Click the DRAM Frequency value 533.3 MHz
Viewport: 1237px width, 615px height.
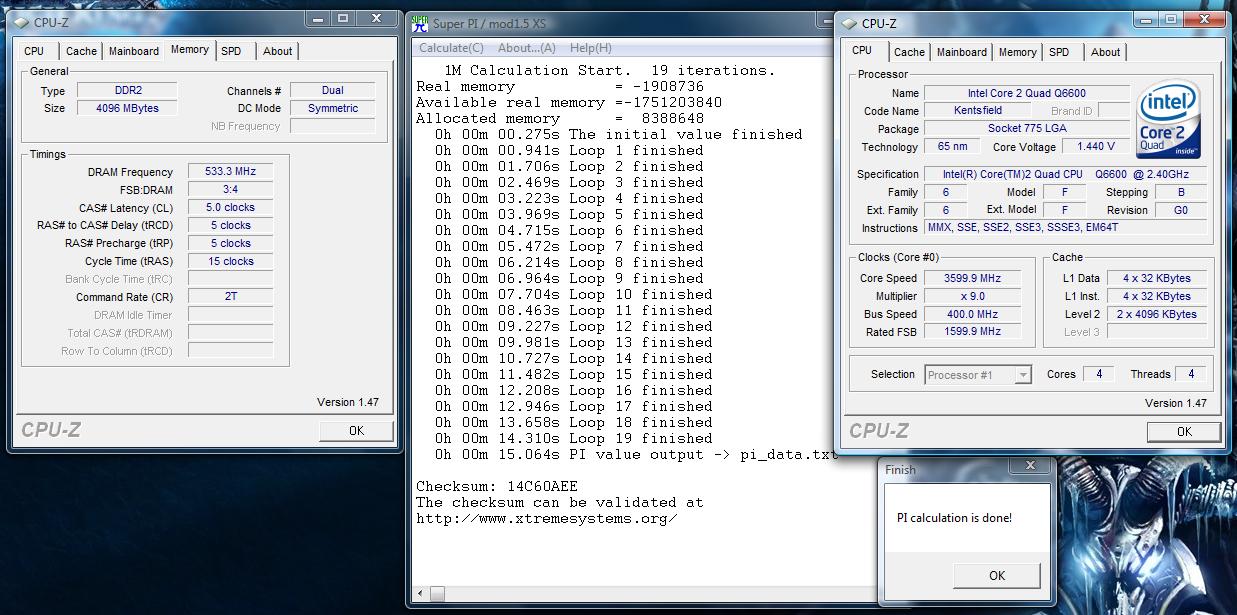point(231,172)
